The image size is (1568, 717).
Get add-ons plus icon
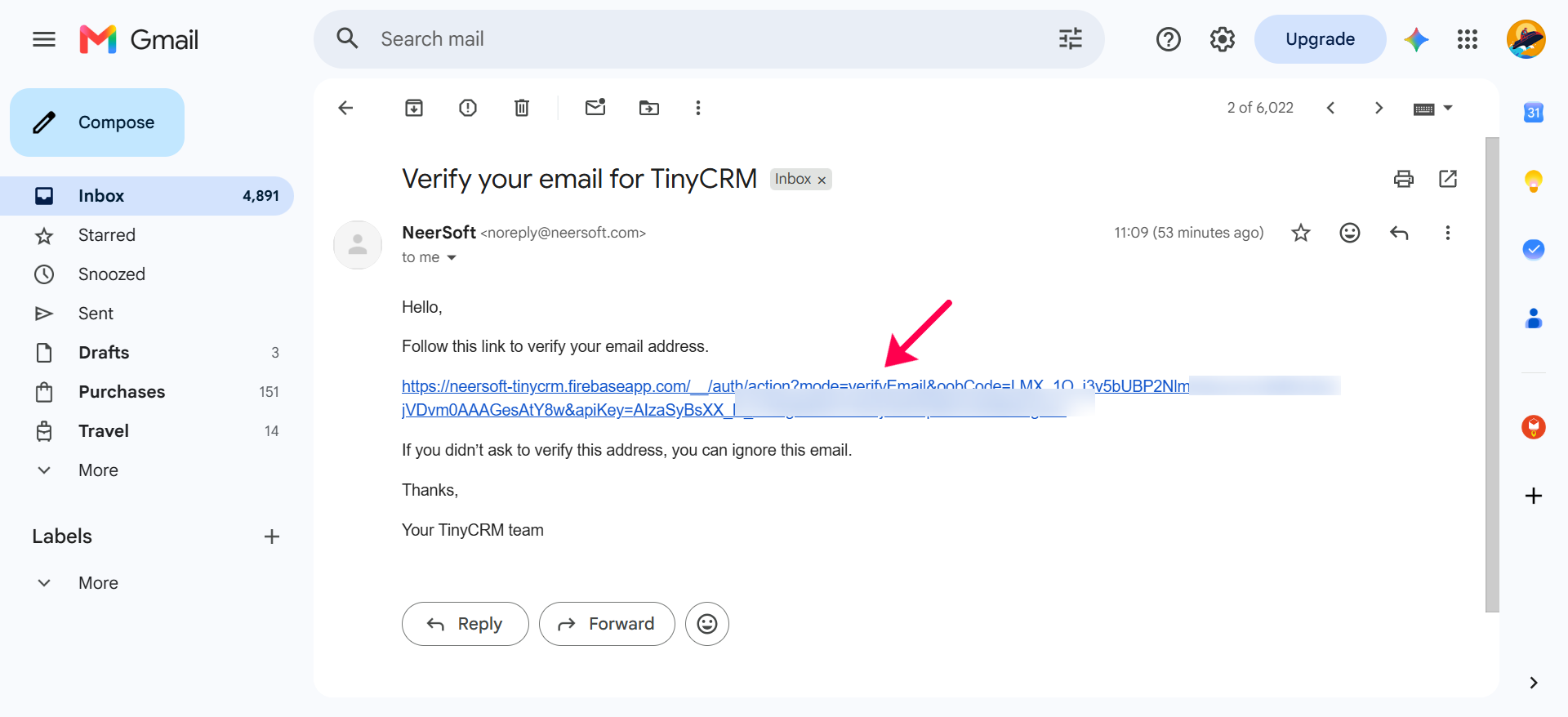pyautogui.click(x=1534, y=496)
